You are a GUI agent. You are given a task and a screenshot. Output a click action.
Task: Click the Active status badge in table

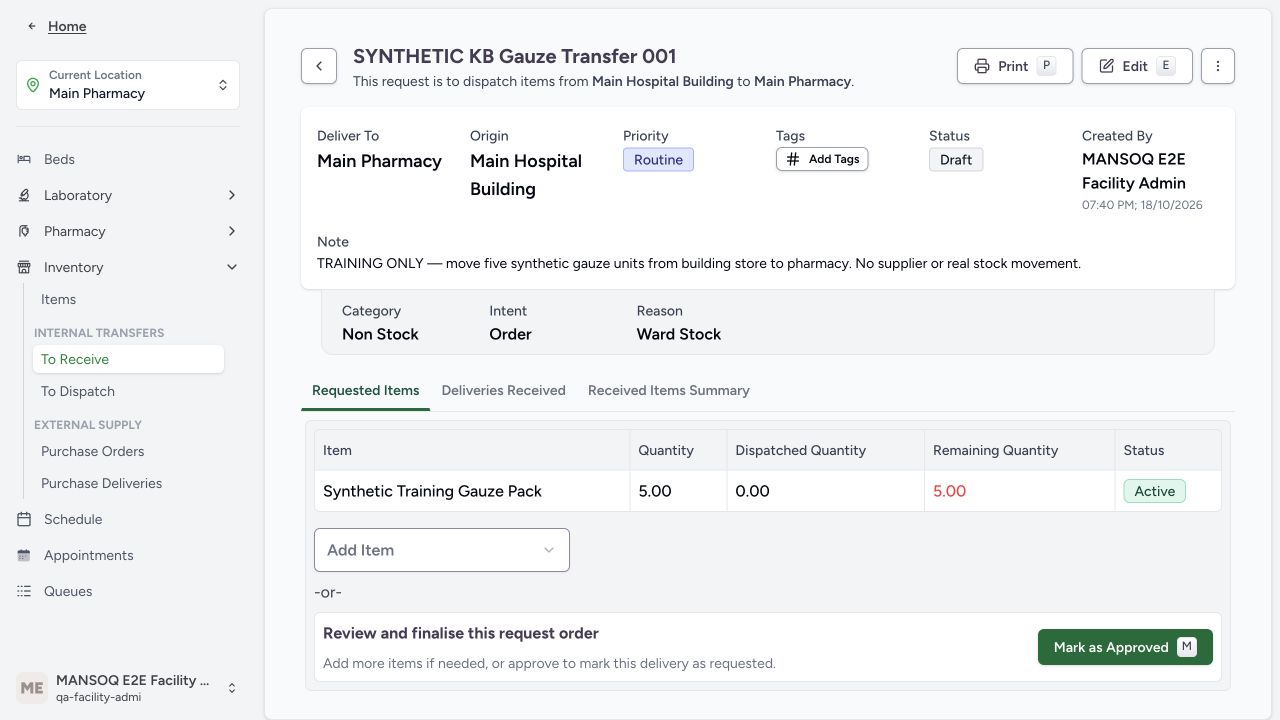tap(1154, 491)
